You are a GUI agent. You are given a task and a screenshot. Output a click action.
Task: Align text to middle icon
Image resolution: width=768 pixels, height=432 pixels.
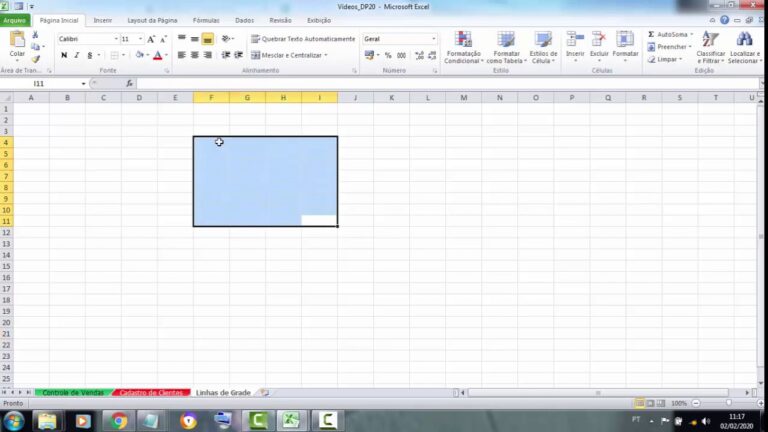coord(194,38)
